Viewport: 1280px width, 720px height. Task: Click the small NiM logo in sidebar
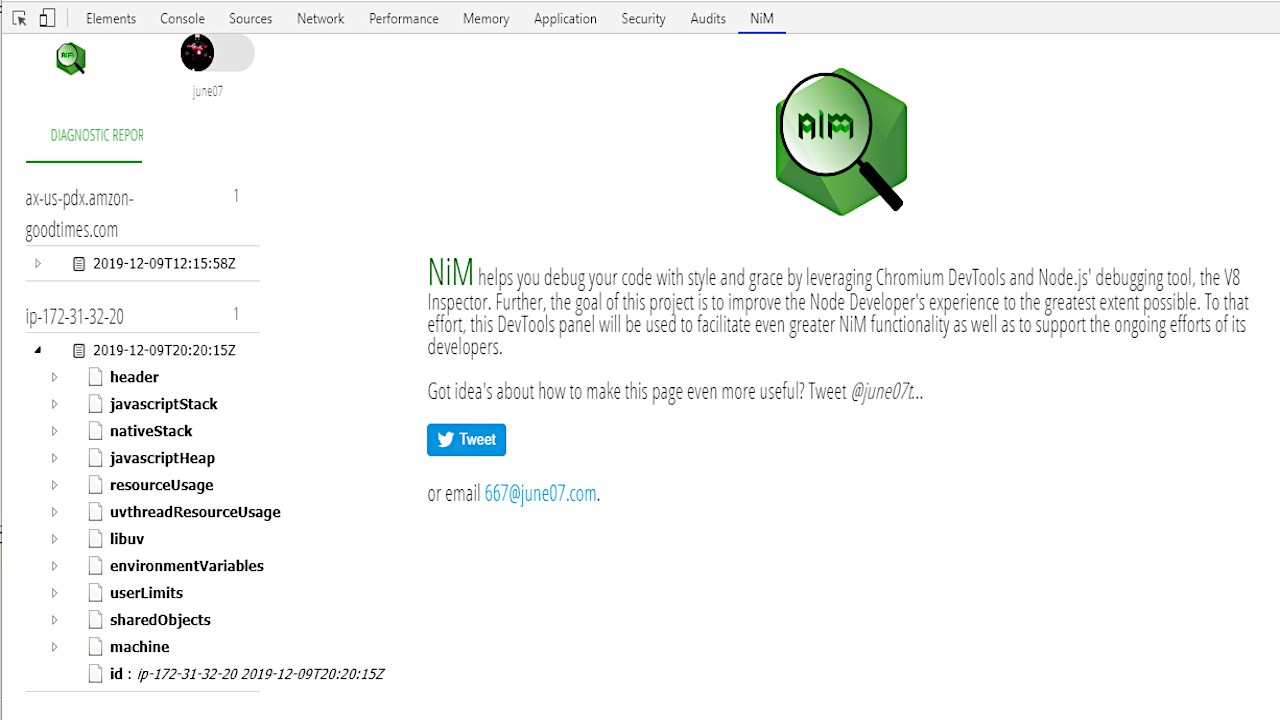click(70, 58)
